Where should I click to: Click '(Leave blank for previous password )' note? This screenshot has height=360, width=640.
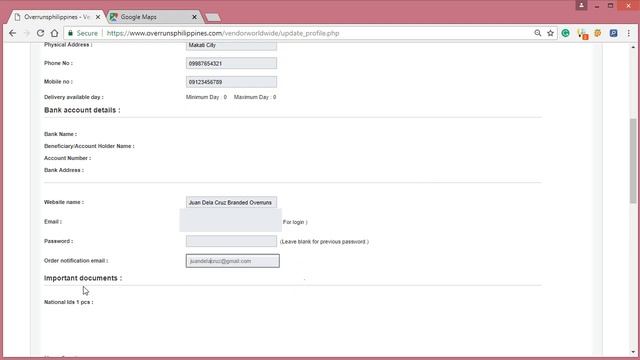(324, 242)
